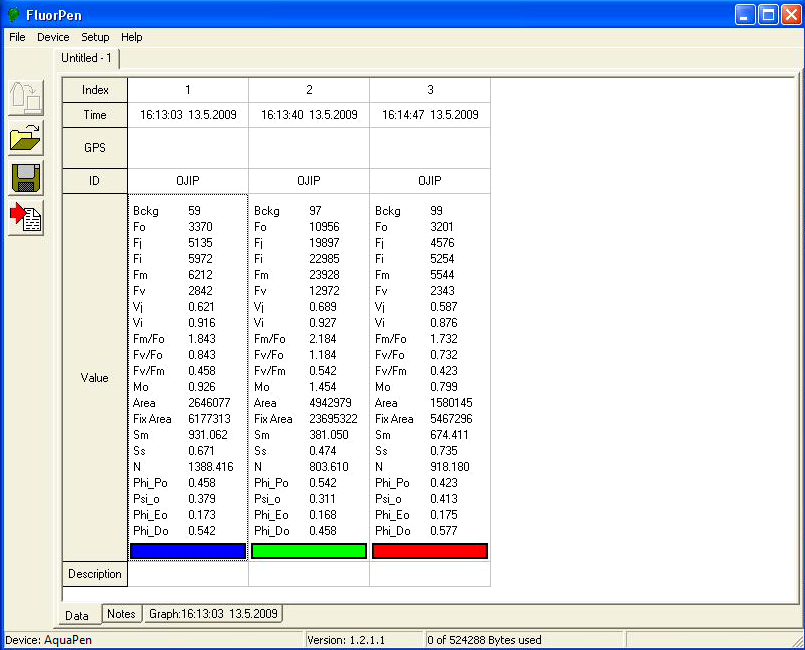Viewport: 805px width, 650px height.
Task: Click the Bckg value 97
Action: 315,211
